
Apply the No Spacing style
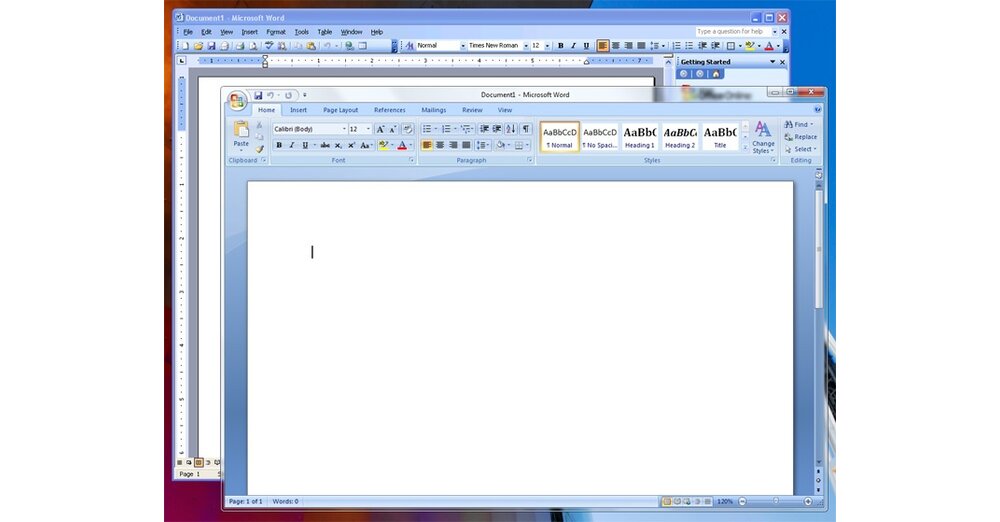(x=599, y=137)
